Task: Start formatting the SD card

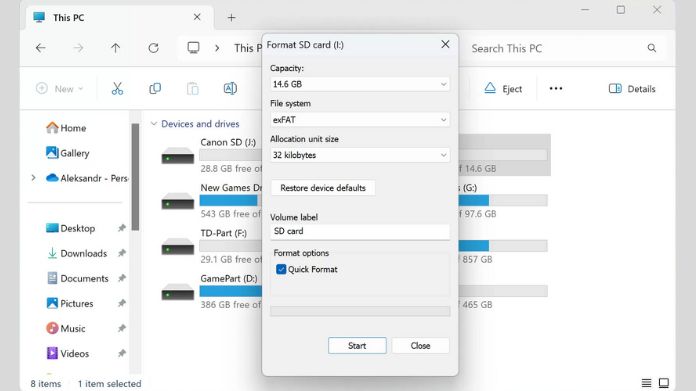Action: coord(357,346)
